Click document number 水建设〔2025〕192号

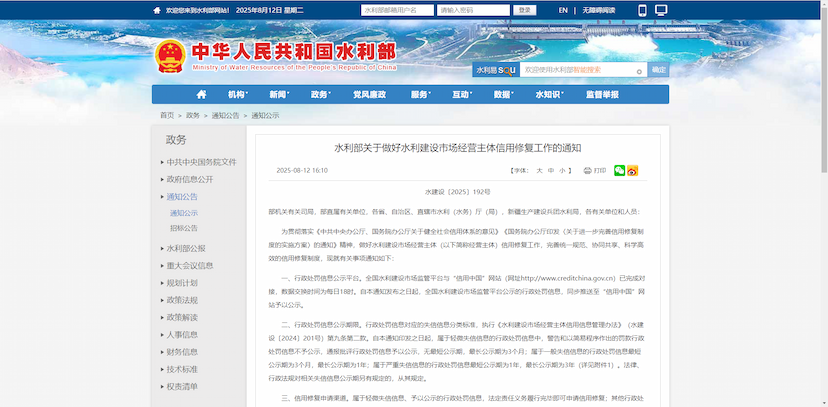[457, 192]
